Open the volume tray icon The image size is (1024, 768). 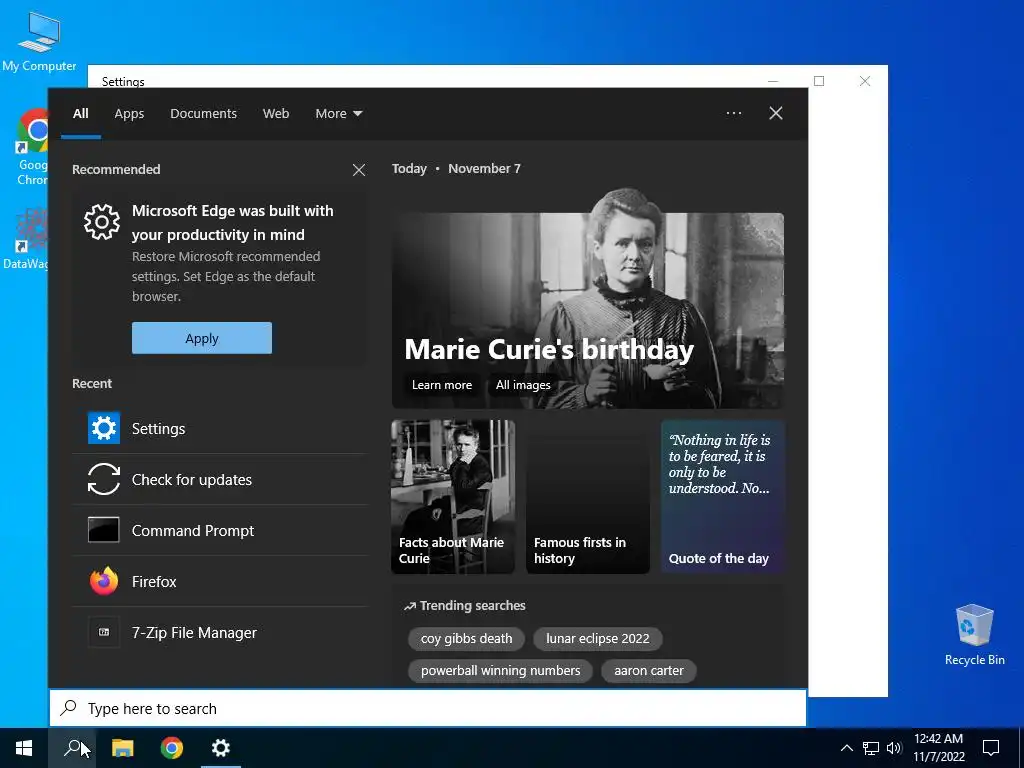point(894,748)
